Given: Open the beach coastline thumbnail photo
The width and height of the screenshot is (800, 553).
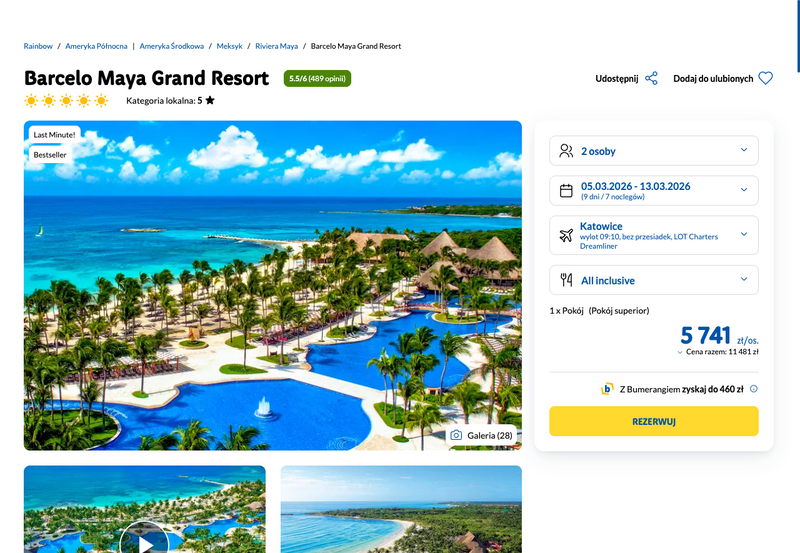Looking at the screenshot, I should pyautogui.click(x=401, y=509).
